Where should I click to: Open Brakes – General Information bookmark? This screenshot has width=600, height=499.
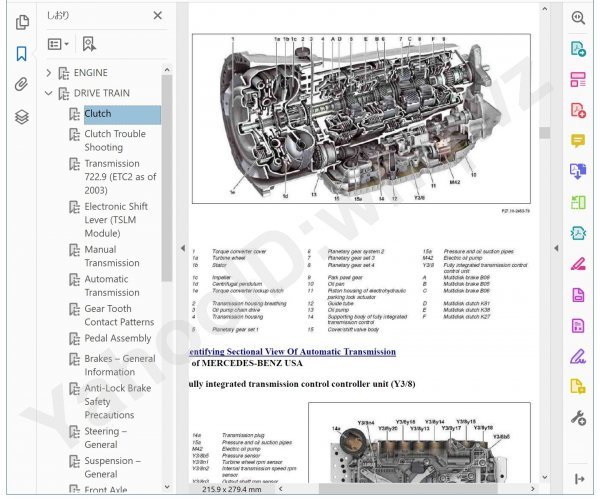click(120, 365)
